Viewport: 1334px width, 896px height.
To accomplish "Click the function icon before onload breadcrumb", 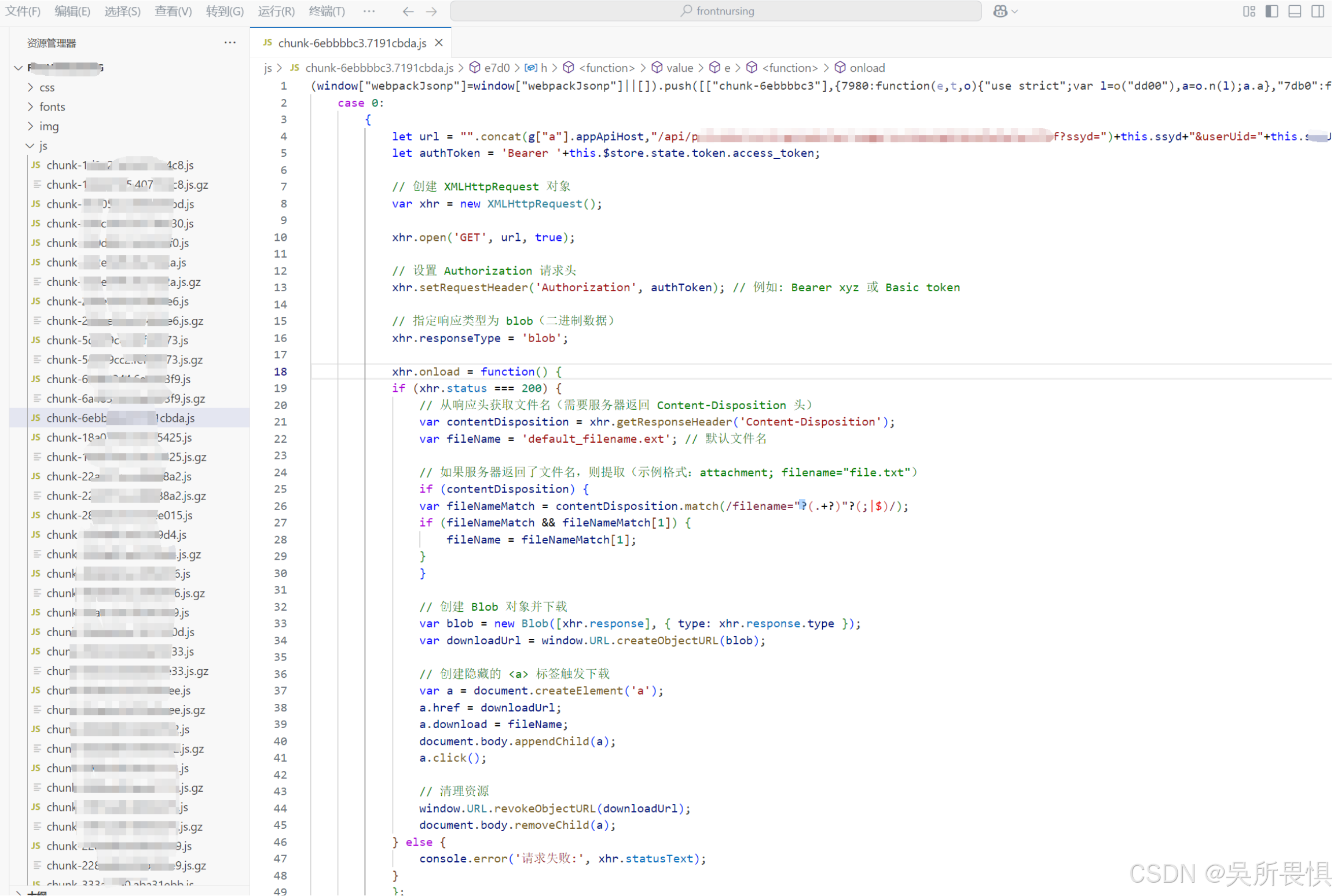I will tap(840, 68).
